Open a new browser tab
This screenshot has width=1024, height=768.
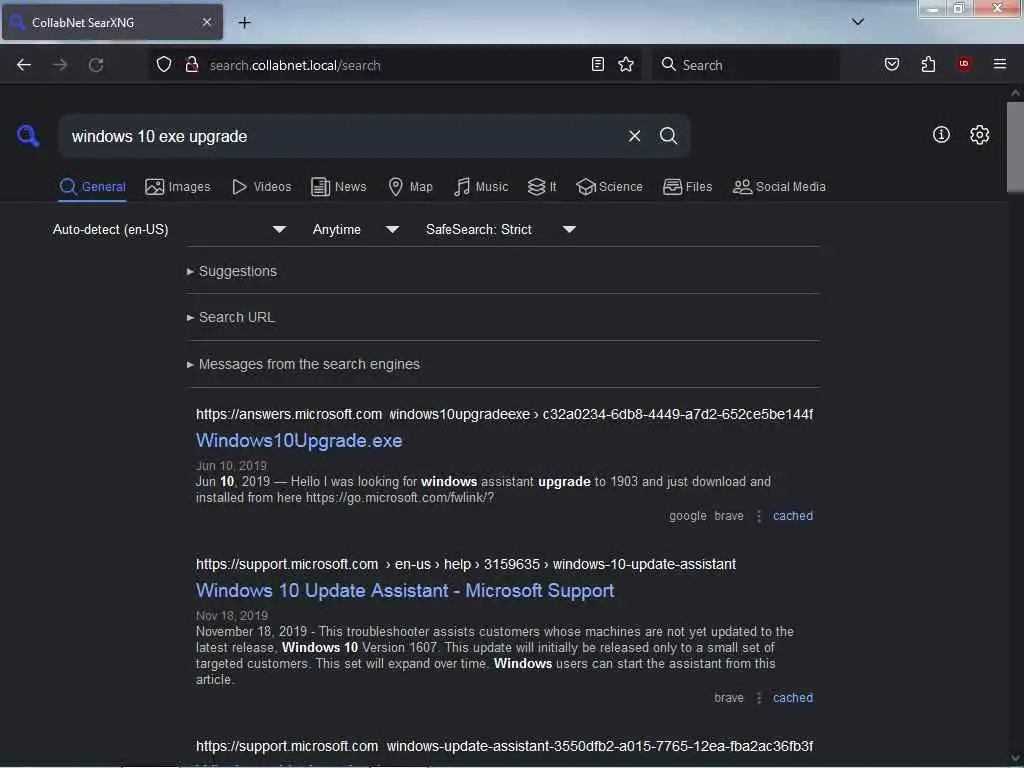coord(244,22)
